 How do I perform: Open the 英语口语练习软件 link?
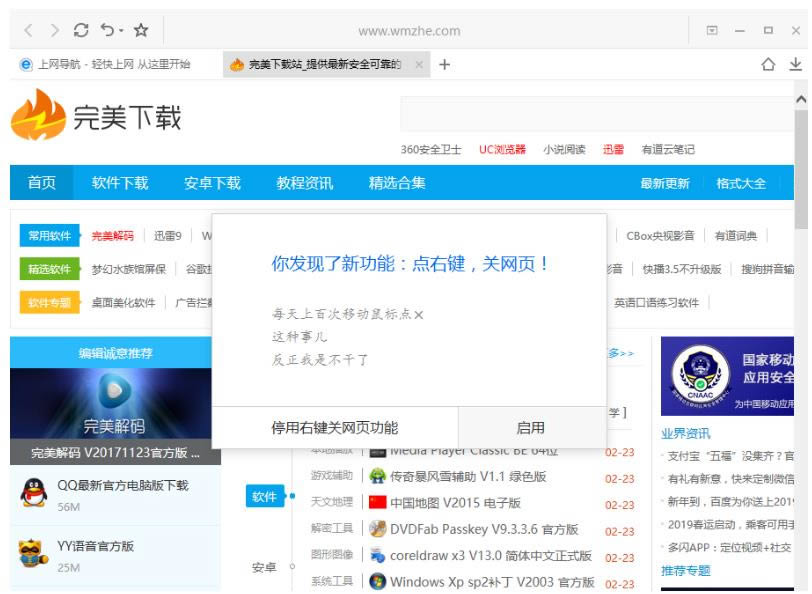657,303
